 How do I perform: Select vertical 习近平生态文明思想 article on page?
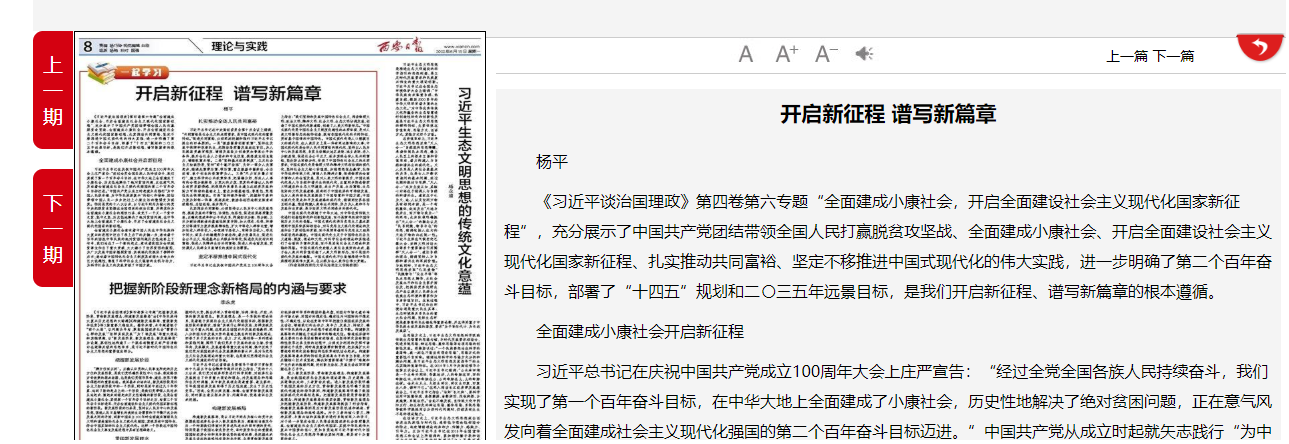tap(463, 190)
